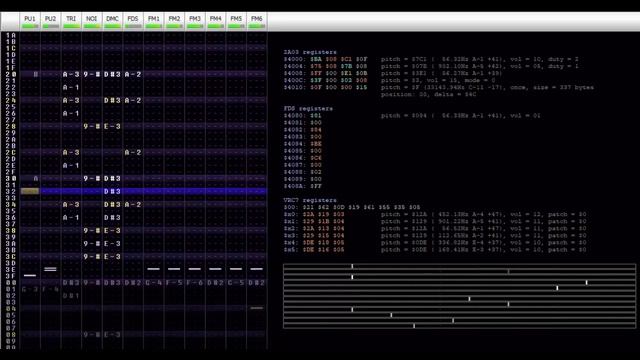
Task: Select note release in PU2 row 3E
Action: coord(50,269)
